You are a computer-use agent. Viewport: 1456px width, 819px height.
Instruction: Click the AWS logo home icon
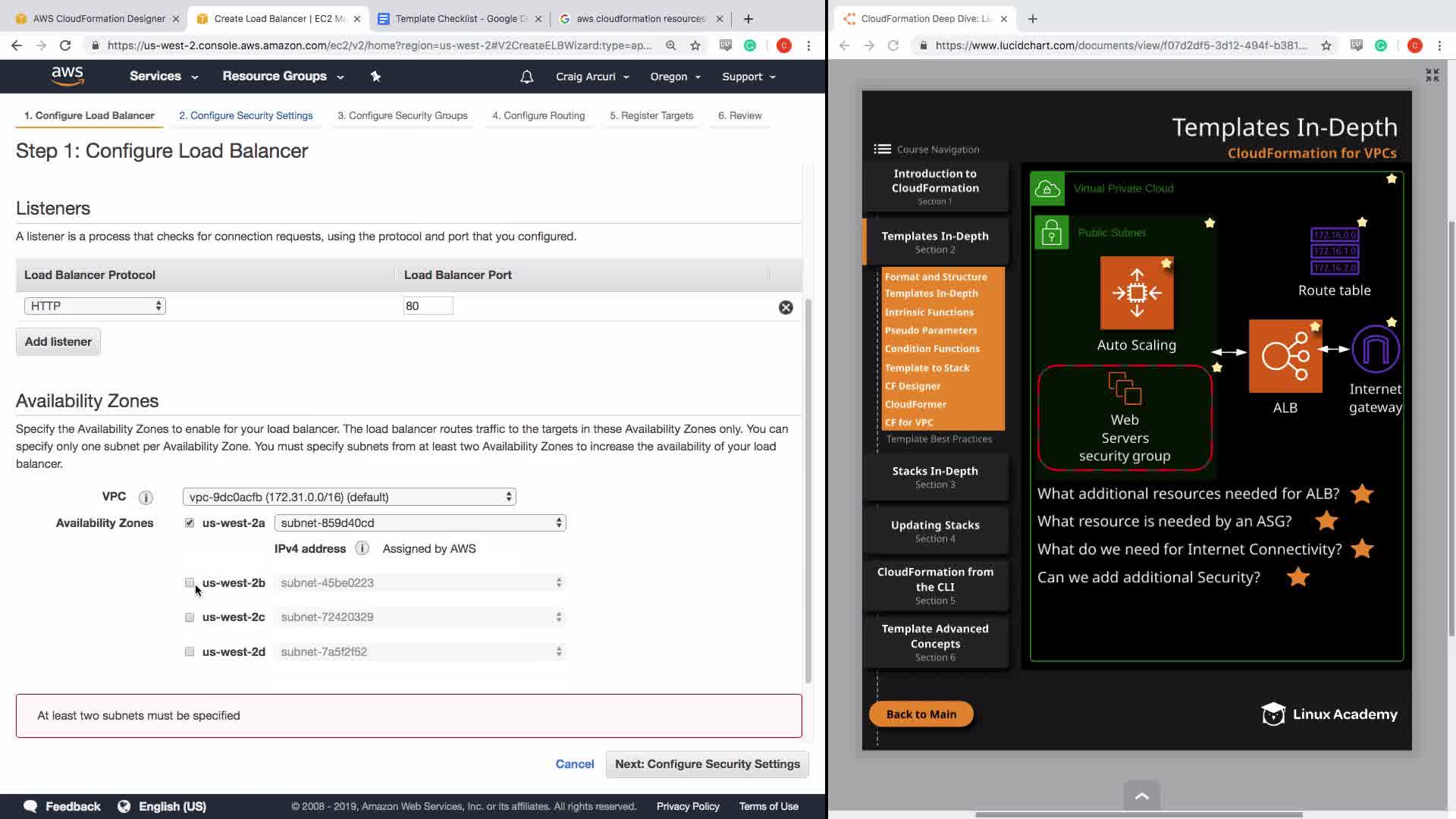[67, 76]
